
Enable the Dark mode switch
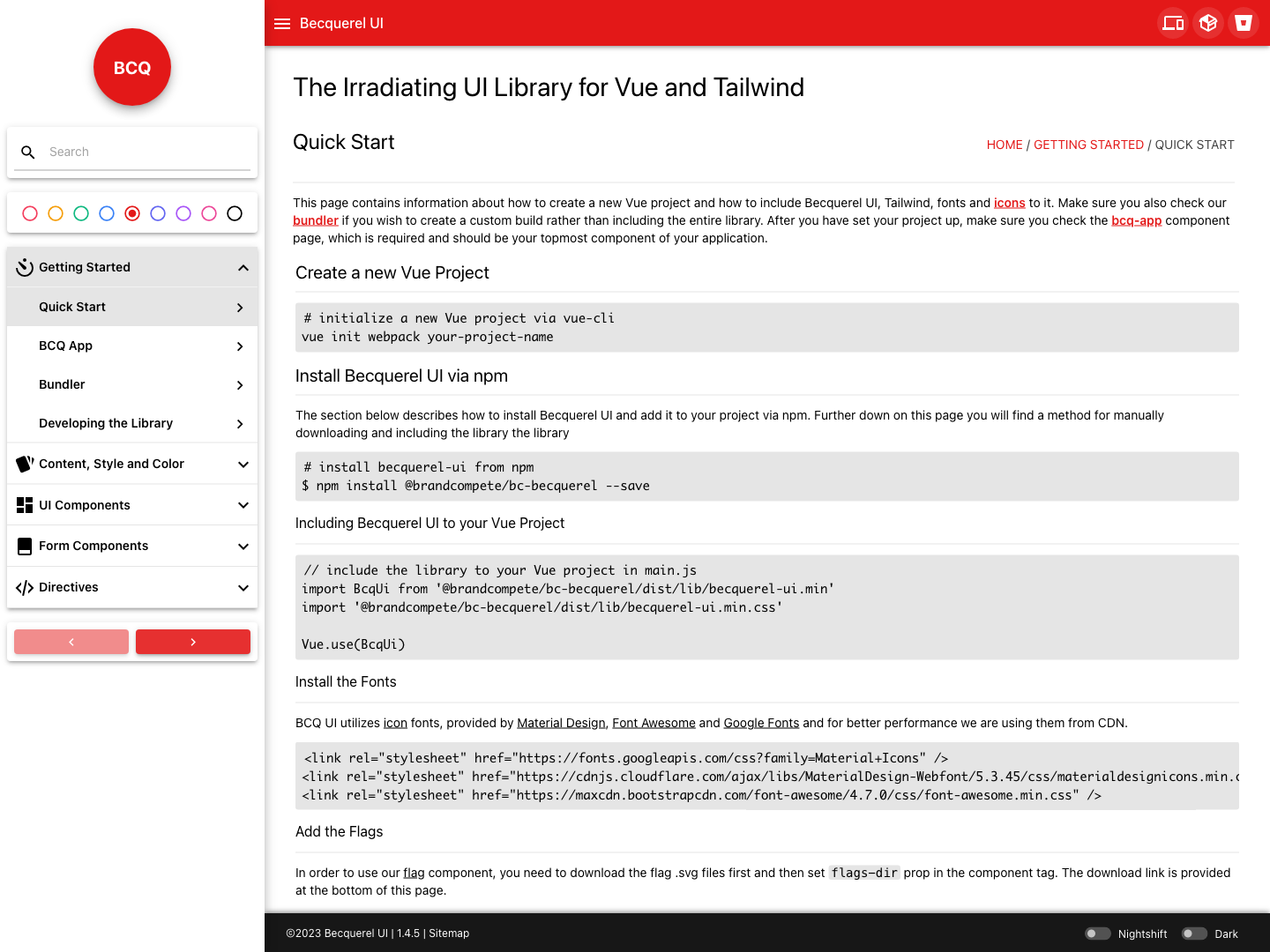(x=1194, y=933)
